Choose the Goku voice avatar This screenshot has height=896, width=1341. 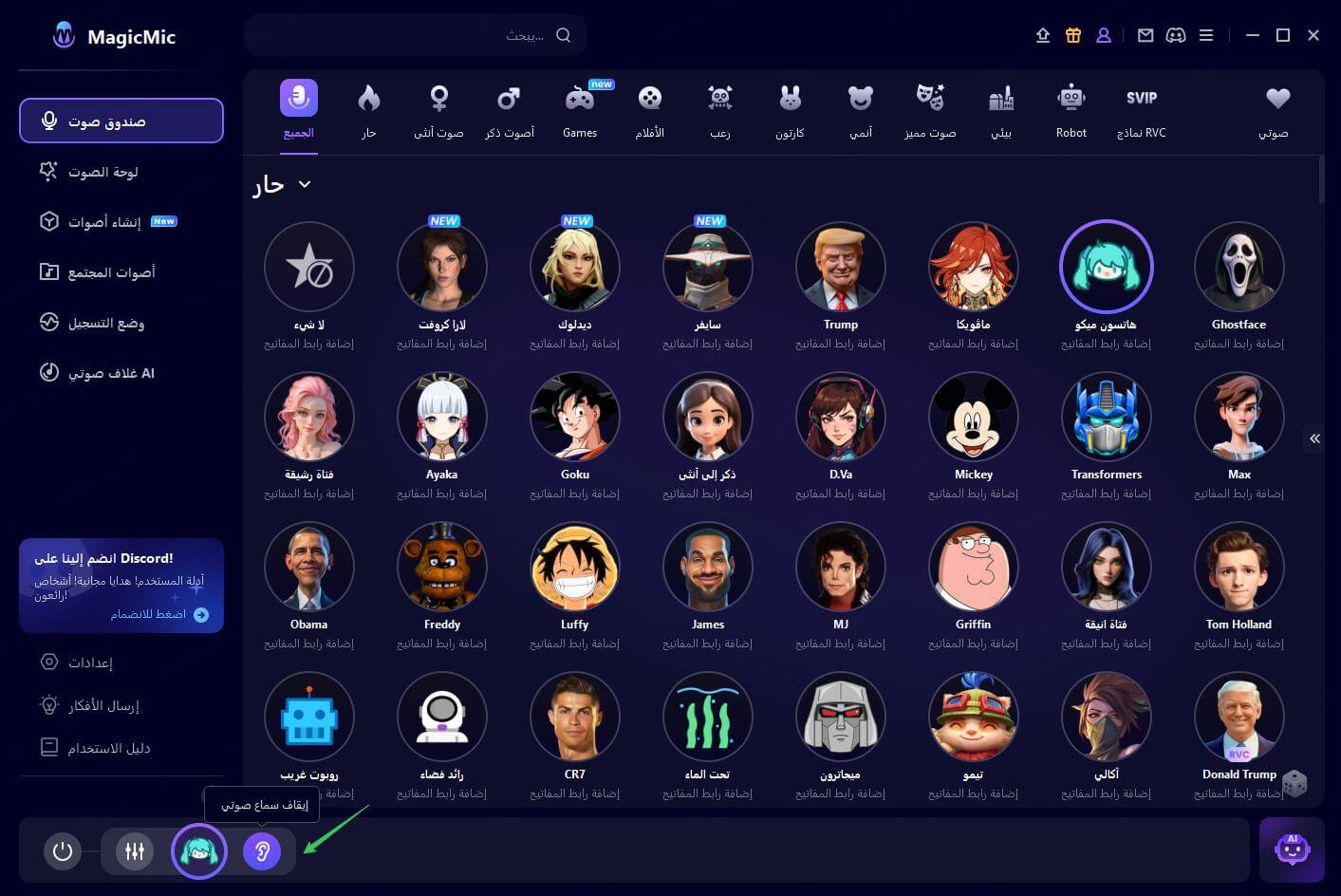coord(575,418)
